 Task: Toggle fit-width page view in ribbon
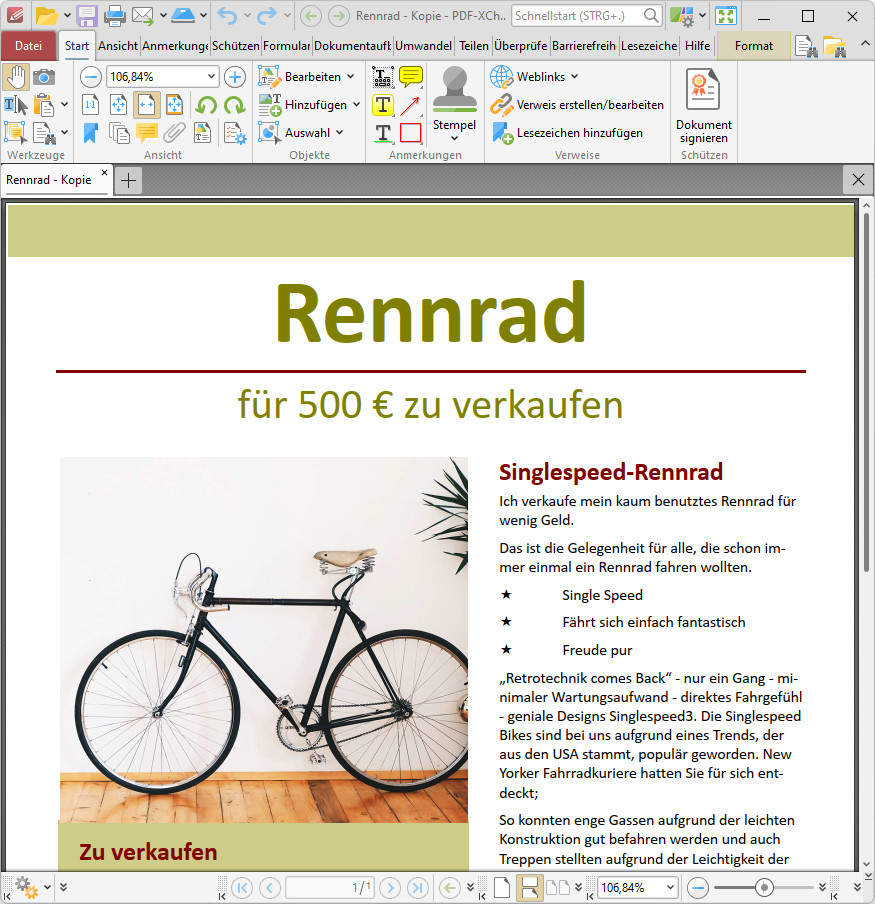pyautogui.click(x=146, y=105)
